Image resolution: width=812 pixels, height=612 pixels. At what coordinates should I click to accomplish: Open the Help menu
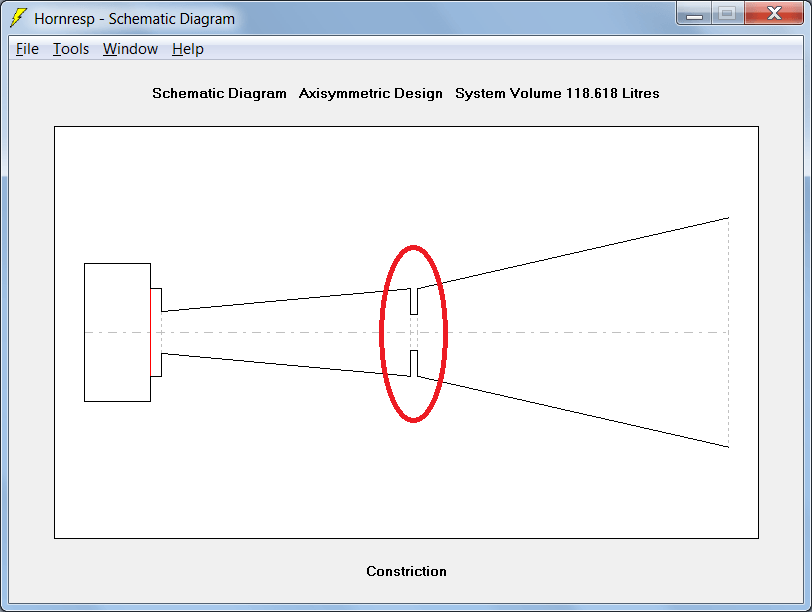point(187,49)
